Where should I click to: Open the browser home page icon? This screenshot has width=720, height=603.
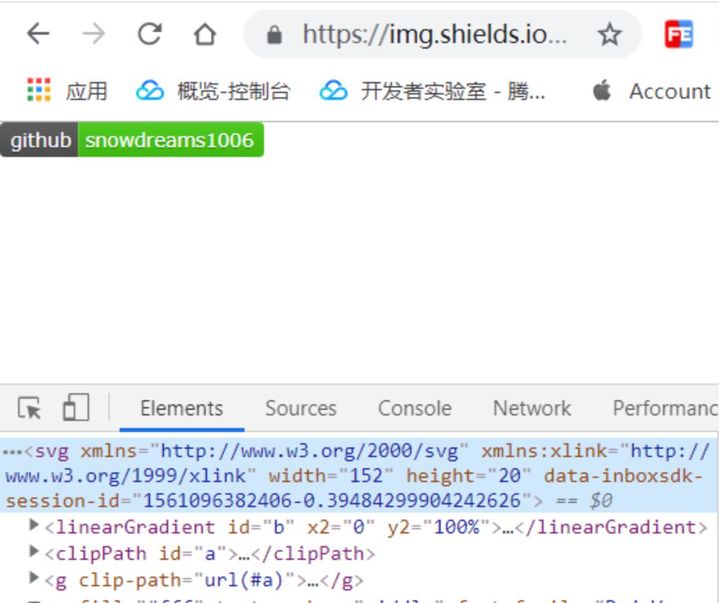[205, 34]
